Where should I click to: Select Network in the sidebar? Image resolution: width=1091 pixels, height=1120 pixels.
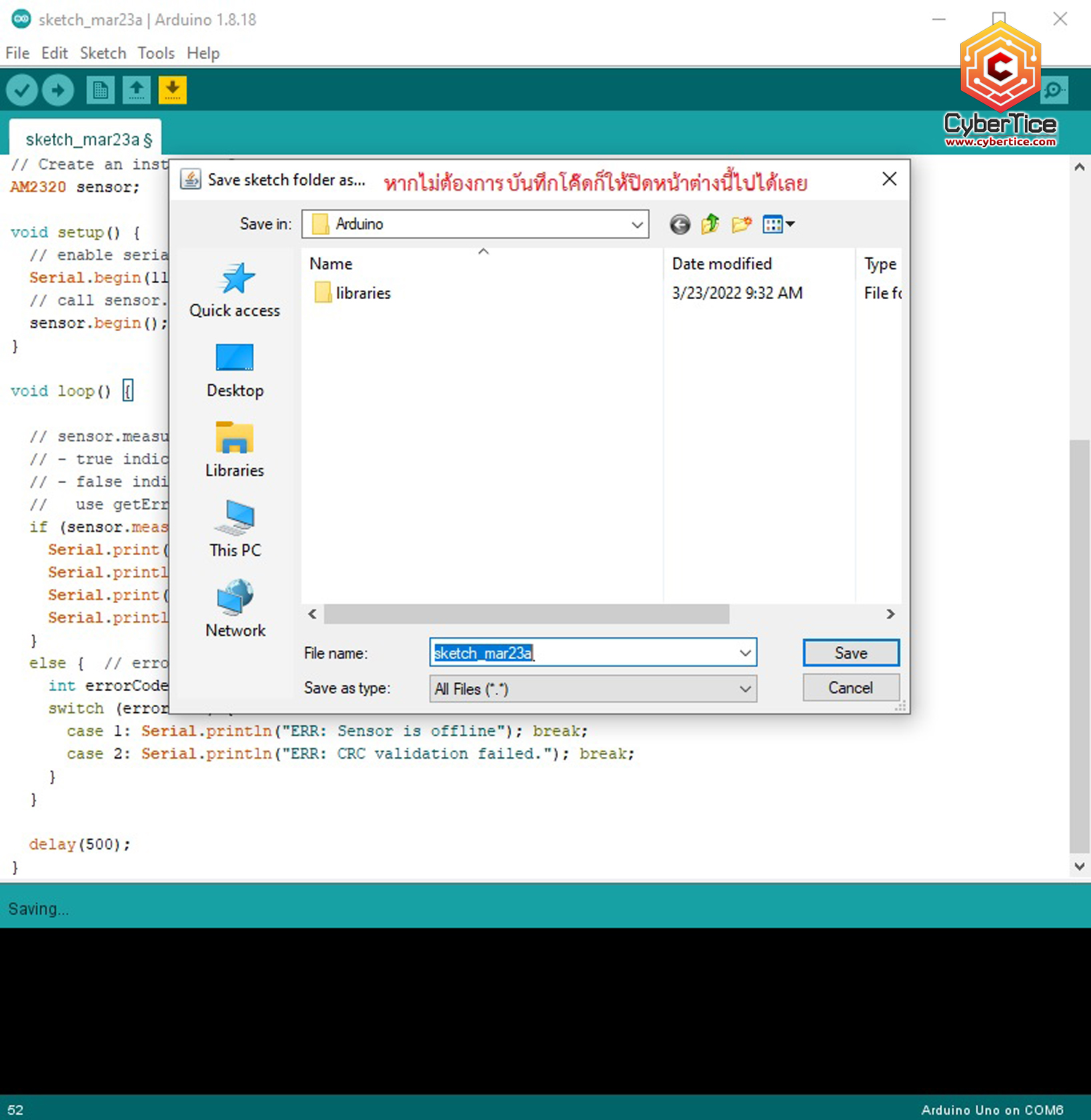click(x=234, y=609)
